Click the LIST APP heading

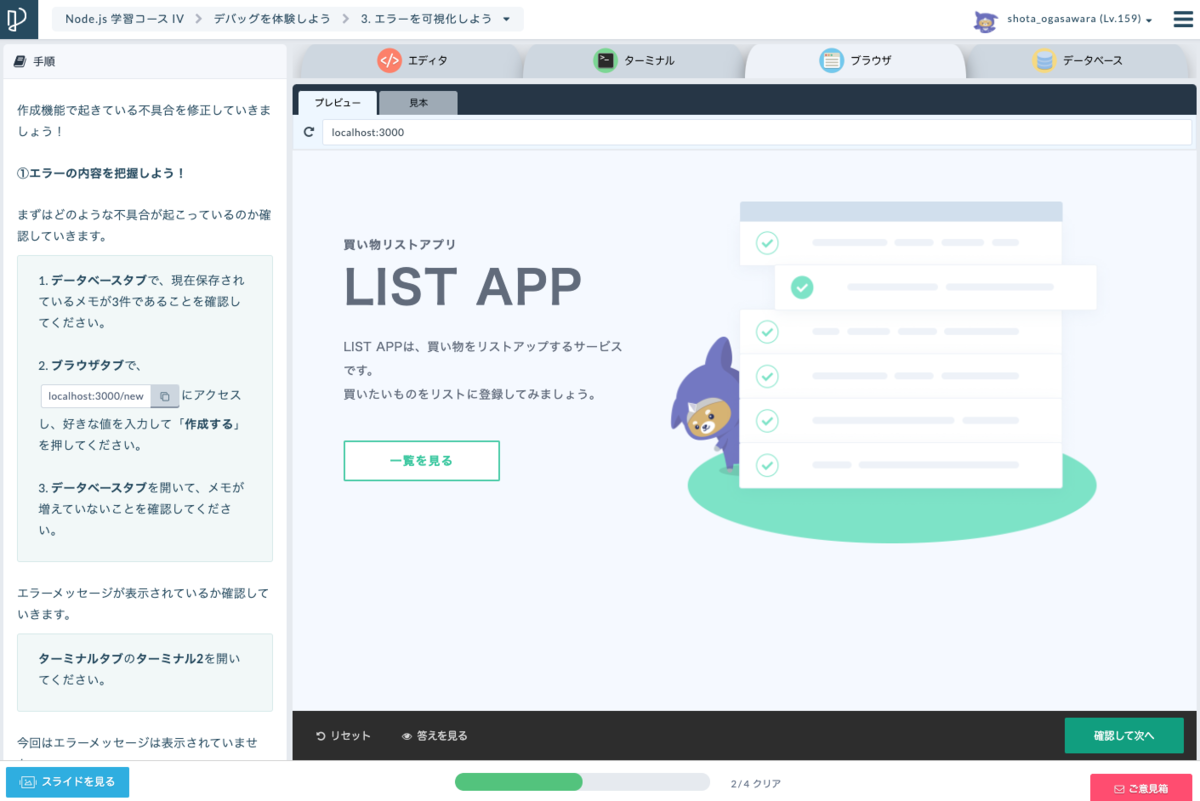(463, 288)
